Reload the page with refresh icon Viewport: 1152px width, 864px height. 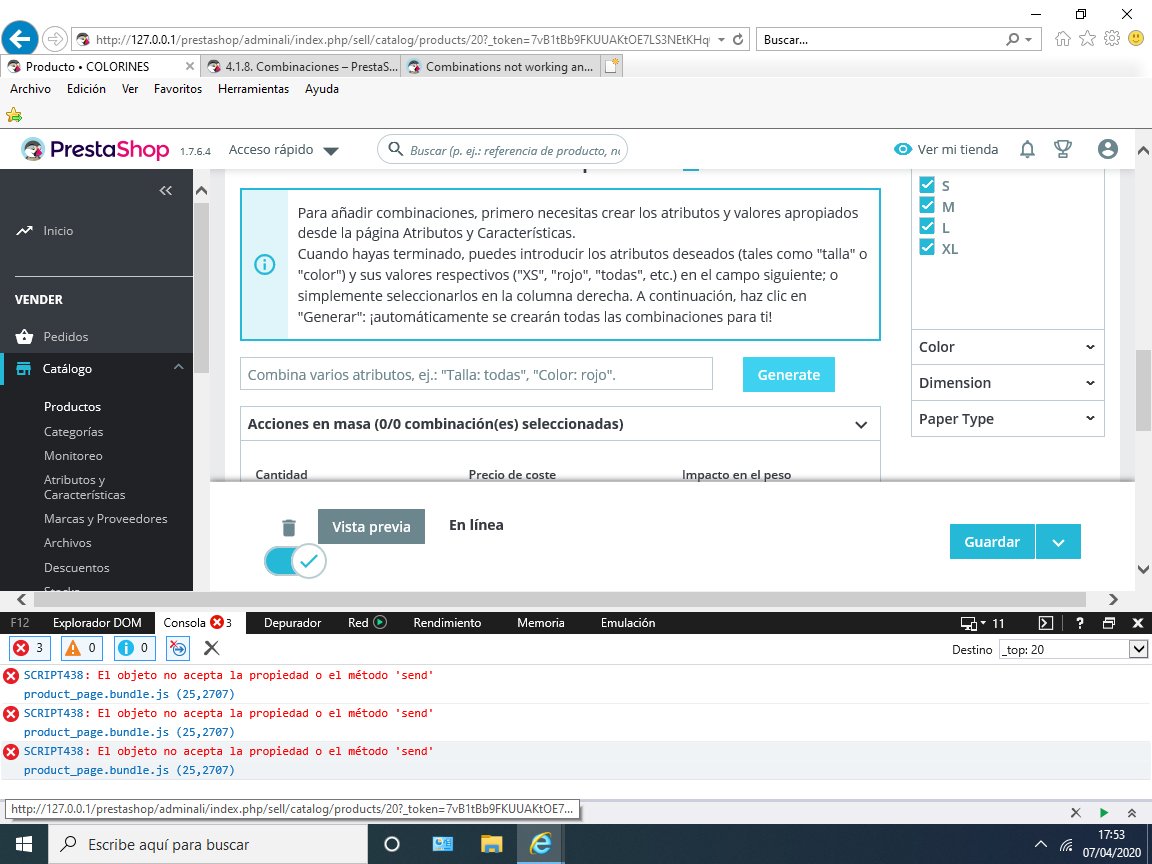(738, 40)
